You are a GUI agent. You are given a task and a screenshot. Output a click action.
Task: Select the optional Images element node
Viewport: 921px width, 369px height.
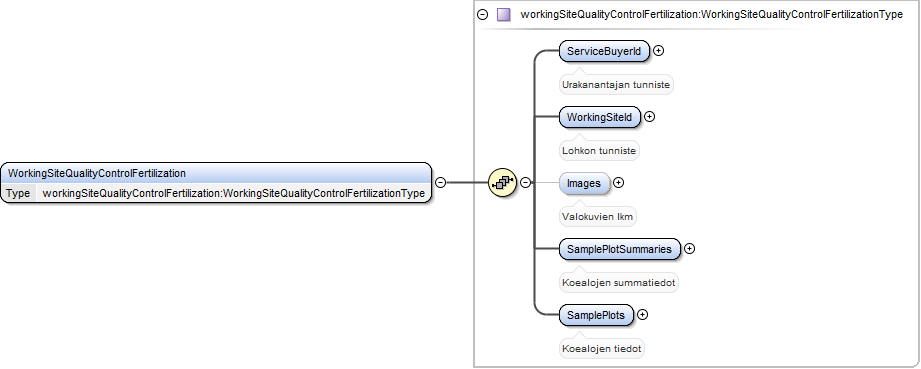pyautogui.click(x=584, y=183)
